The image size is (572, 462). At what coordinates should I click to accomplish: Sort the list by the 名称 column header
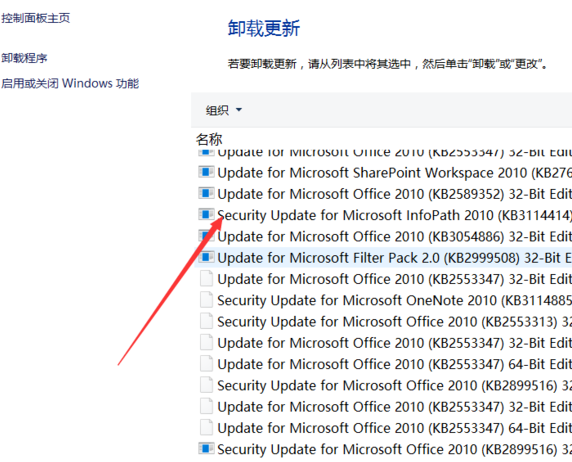tap(209, 139)
